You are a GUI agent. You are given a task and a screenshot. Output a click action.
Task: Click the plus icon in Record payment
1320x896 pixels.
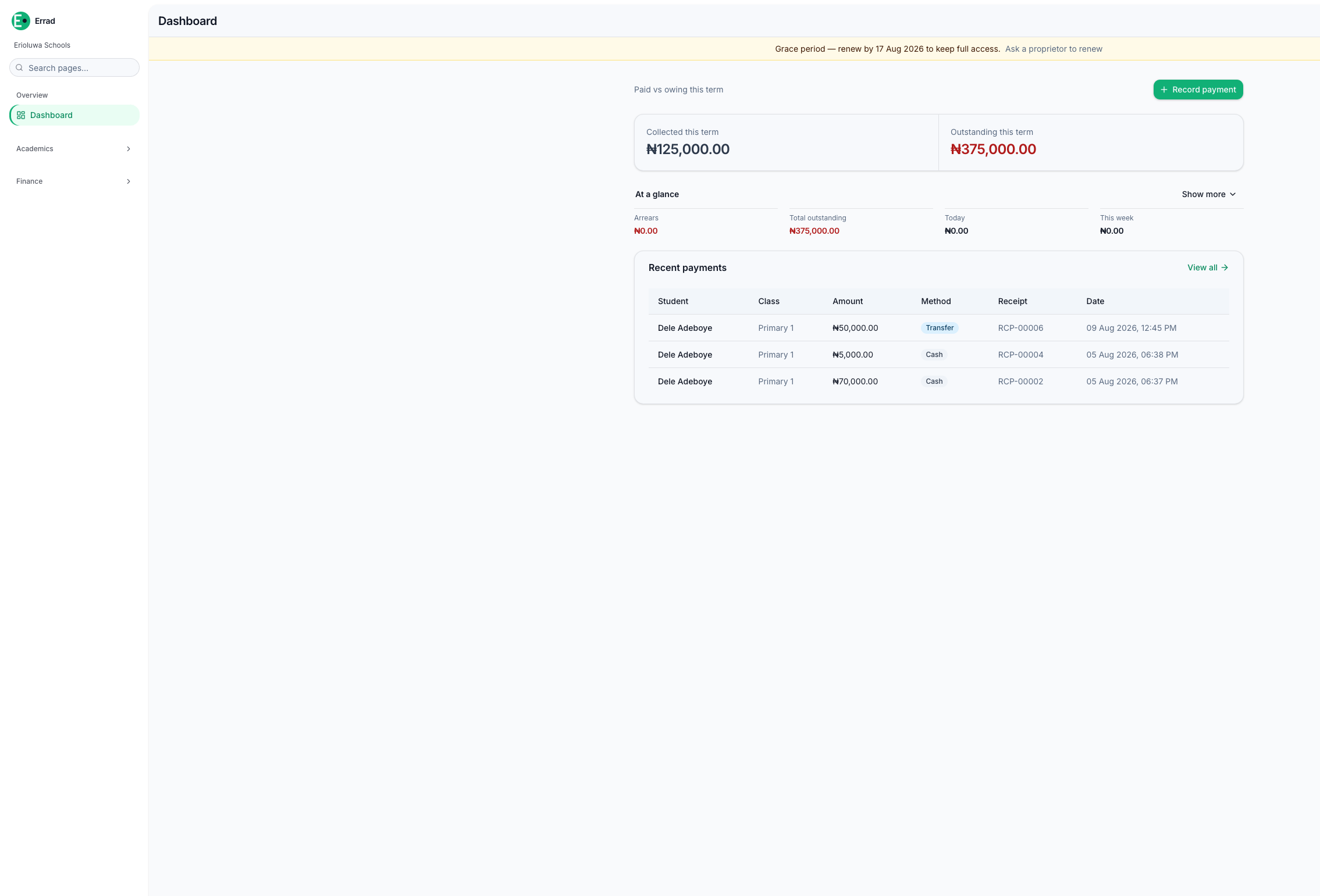coord(1164,90)
